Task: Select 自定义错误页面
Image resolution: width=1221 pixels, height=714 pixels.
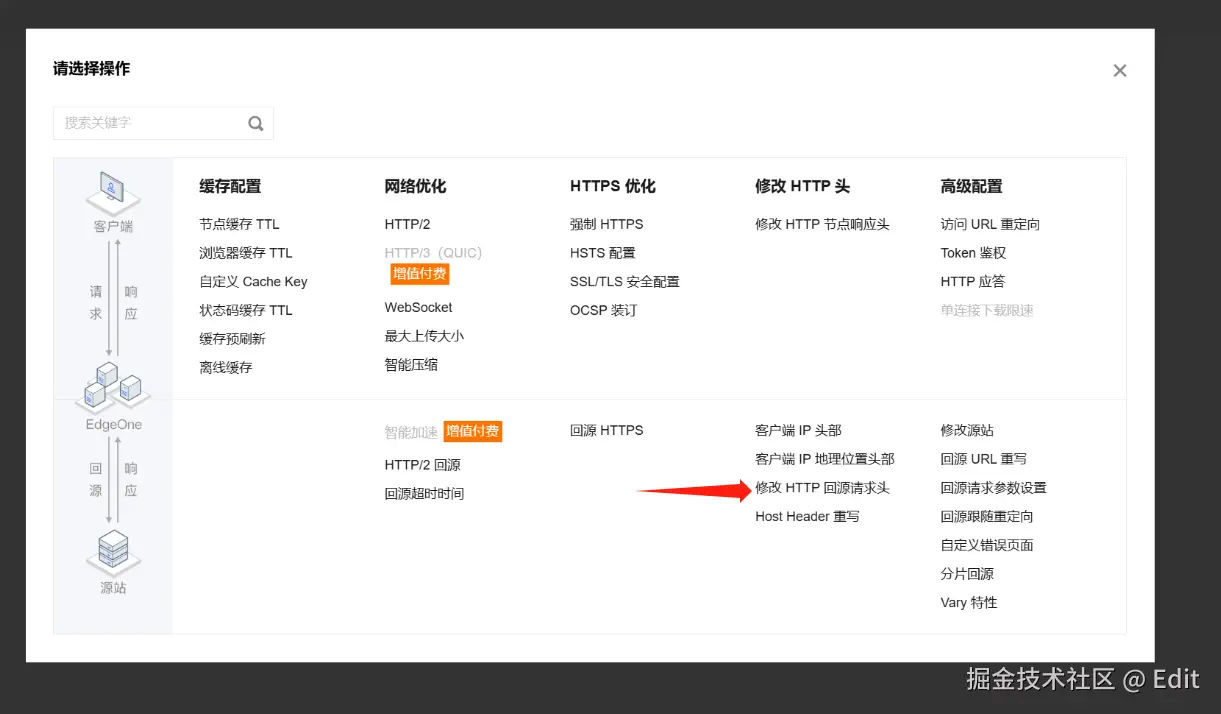Action: point(987,545)
